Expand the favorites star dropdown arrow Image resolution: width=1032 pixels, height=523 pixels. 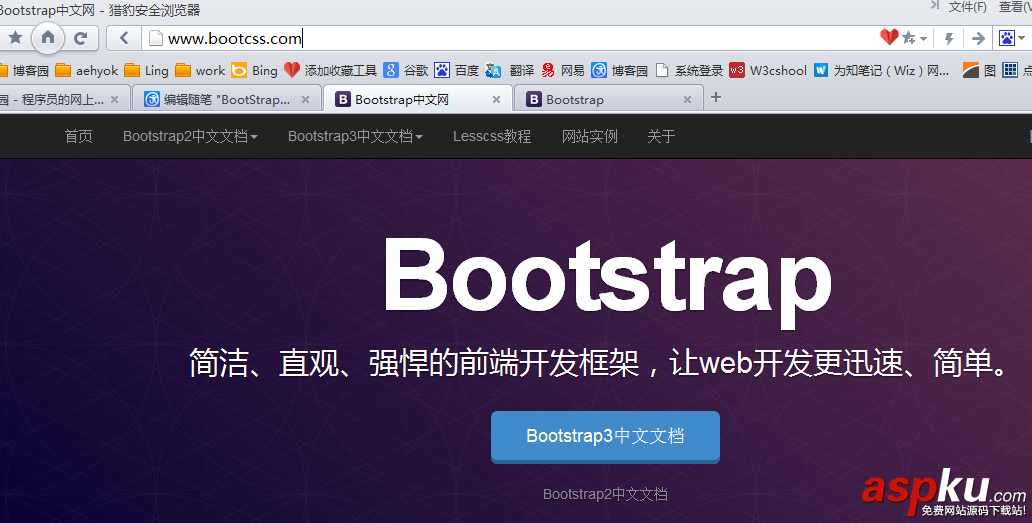923,39
